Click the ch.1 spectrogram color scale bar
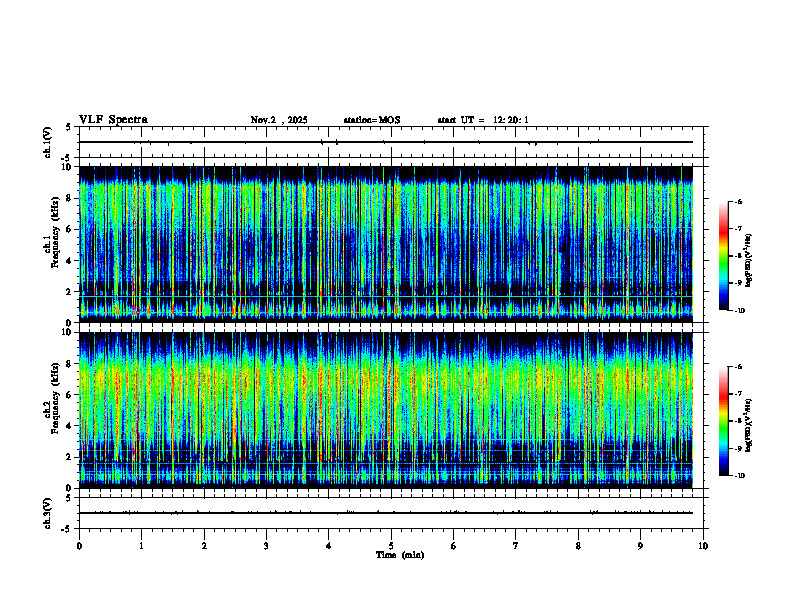Viewport: 792px width, 612px height. click(723, 256)
